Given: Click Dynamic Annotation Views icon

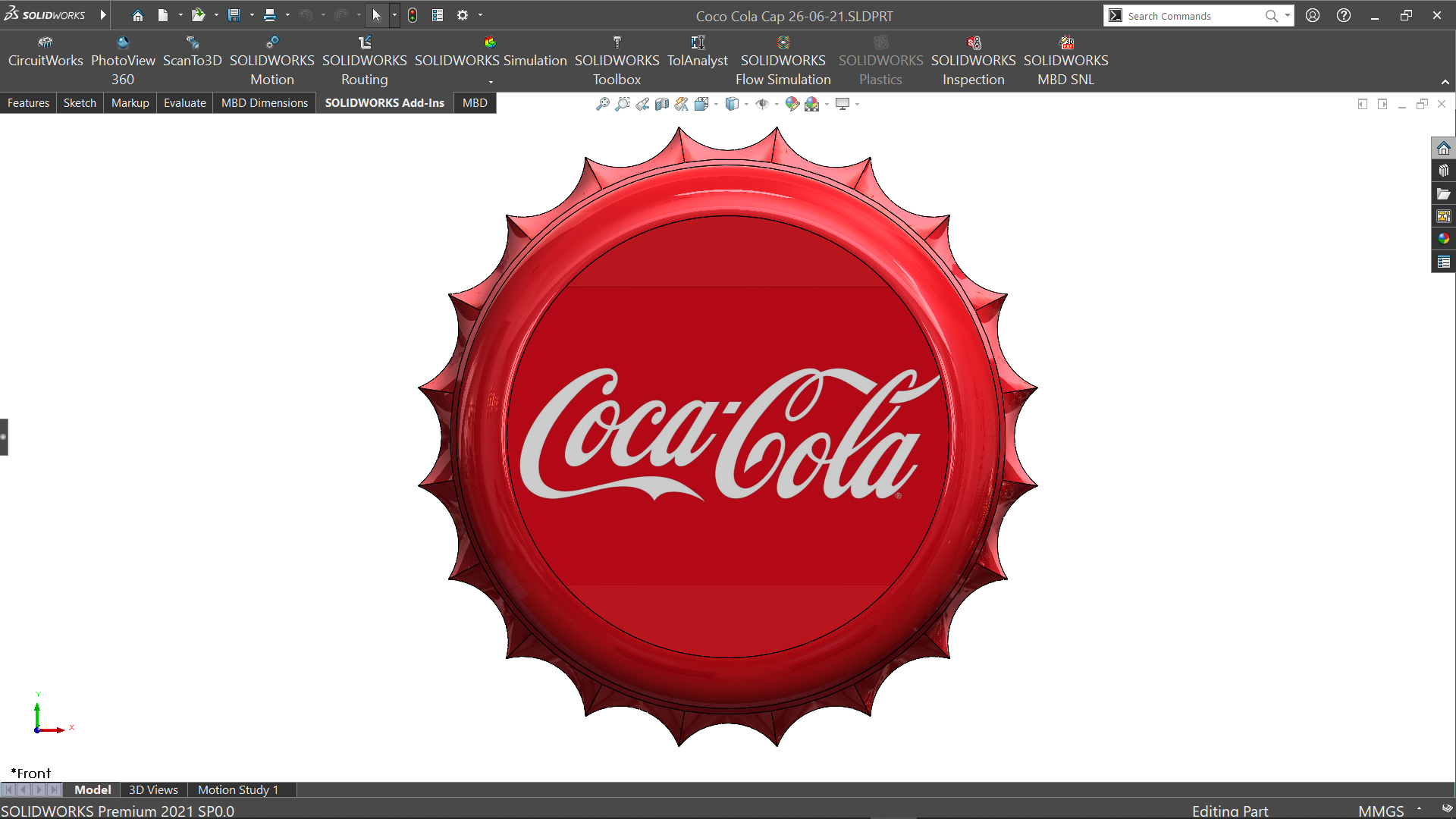Looking at the screenshot, I should [x=682, y=104].
